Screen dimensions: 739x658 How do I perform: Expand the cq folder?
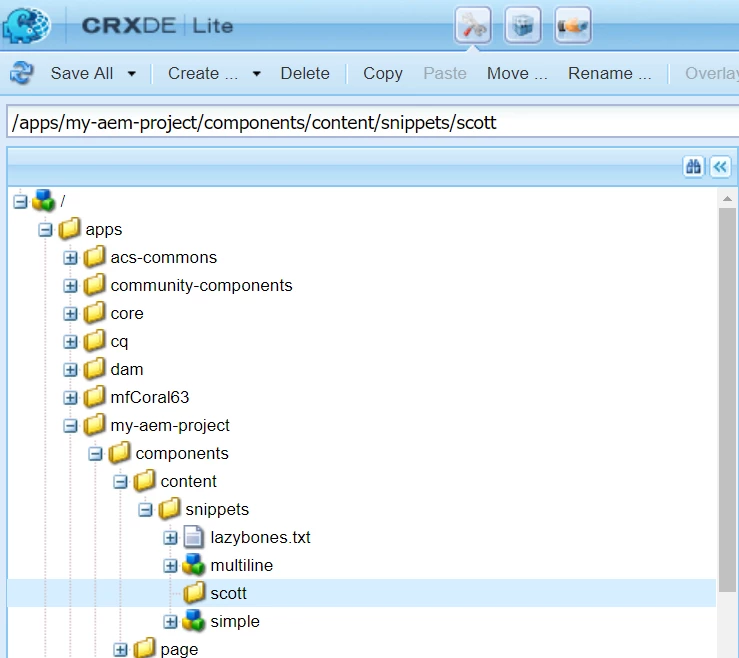pyautogui.click(x=70, y=342)
